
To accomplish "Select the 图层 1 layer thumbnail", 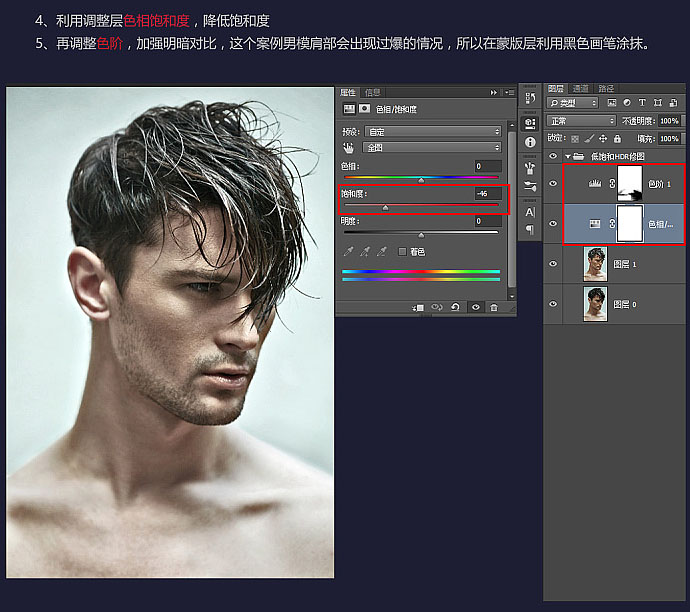I will [595, 264].
